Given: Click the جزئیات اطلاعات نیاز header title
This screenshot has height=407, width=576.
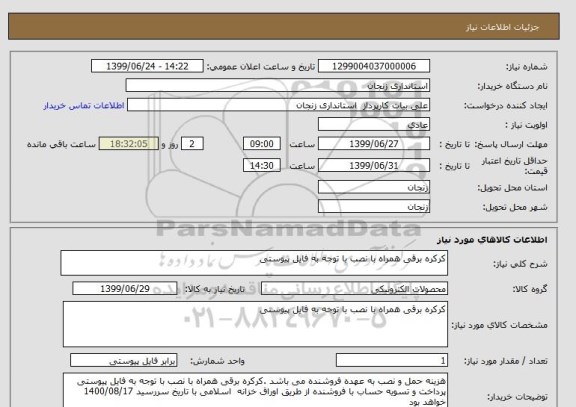Looking at the screenshot, I should pyautogui.click(x=502, y=28).
